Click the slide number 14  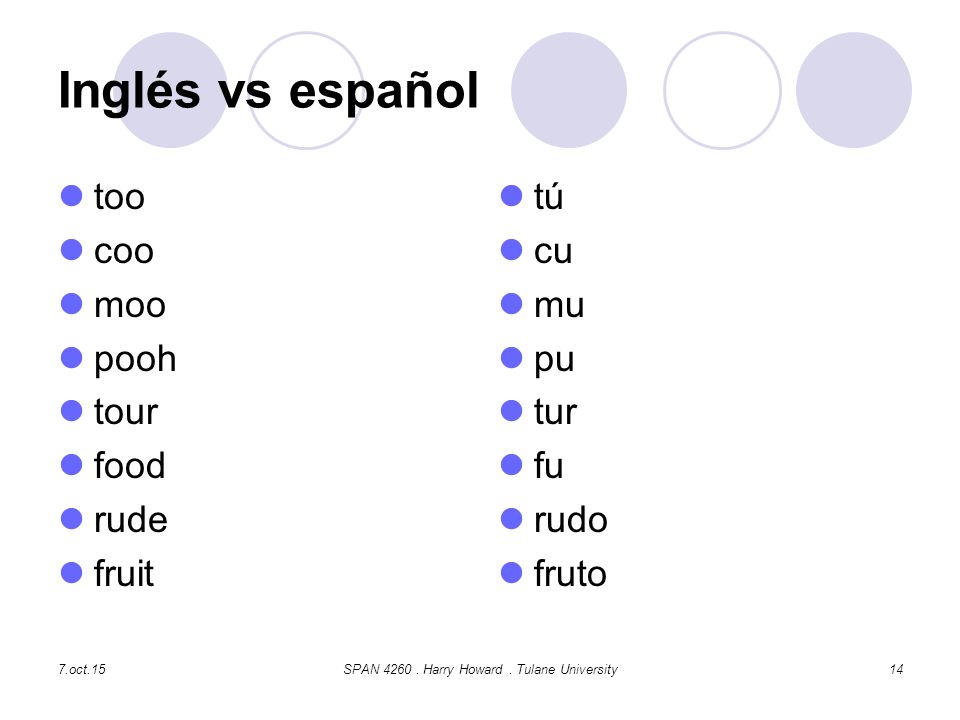click(896, 669)
